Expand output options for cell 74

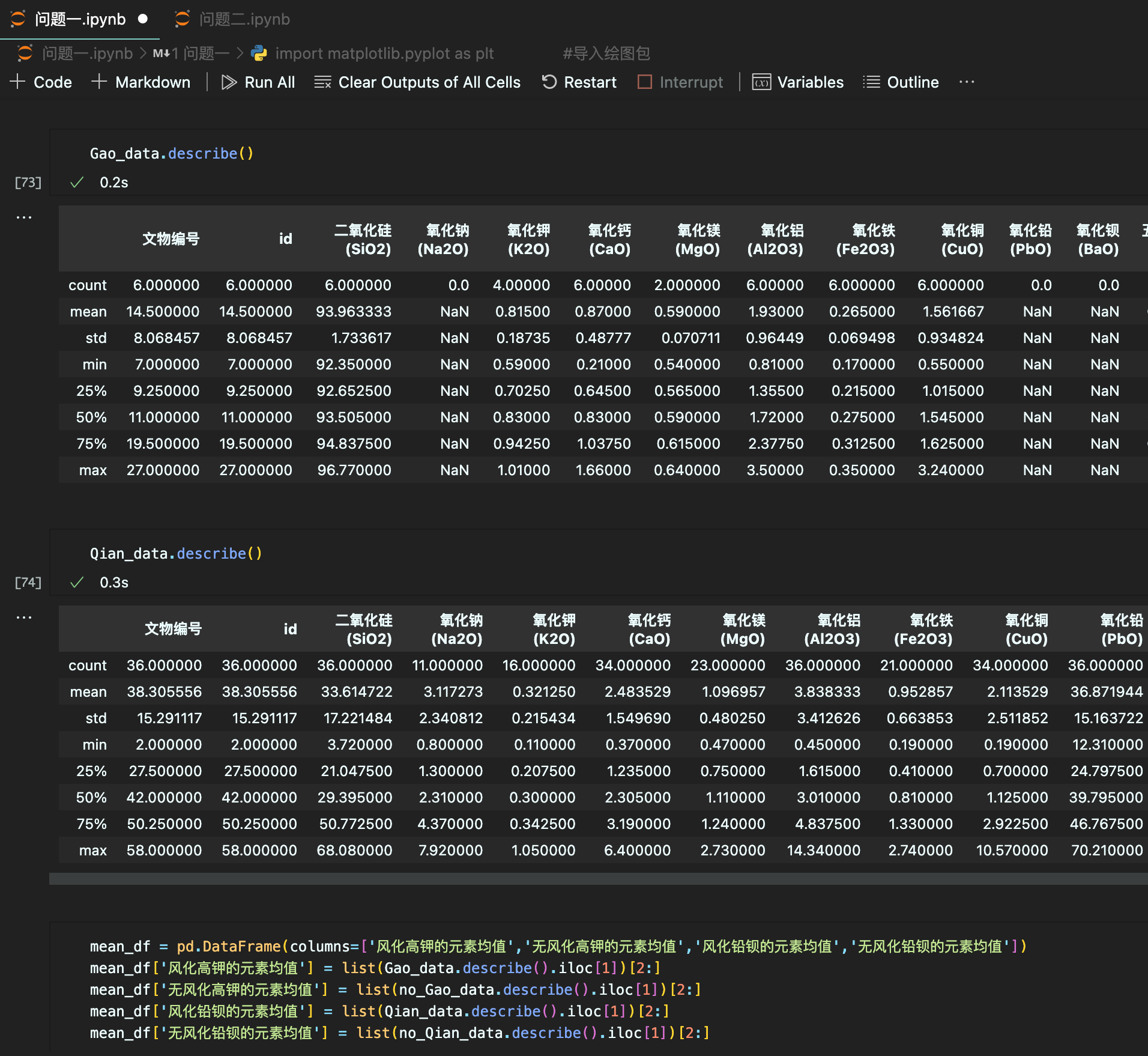24,618
